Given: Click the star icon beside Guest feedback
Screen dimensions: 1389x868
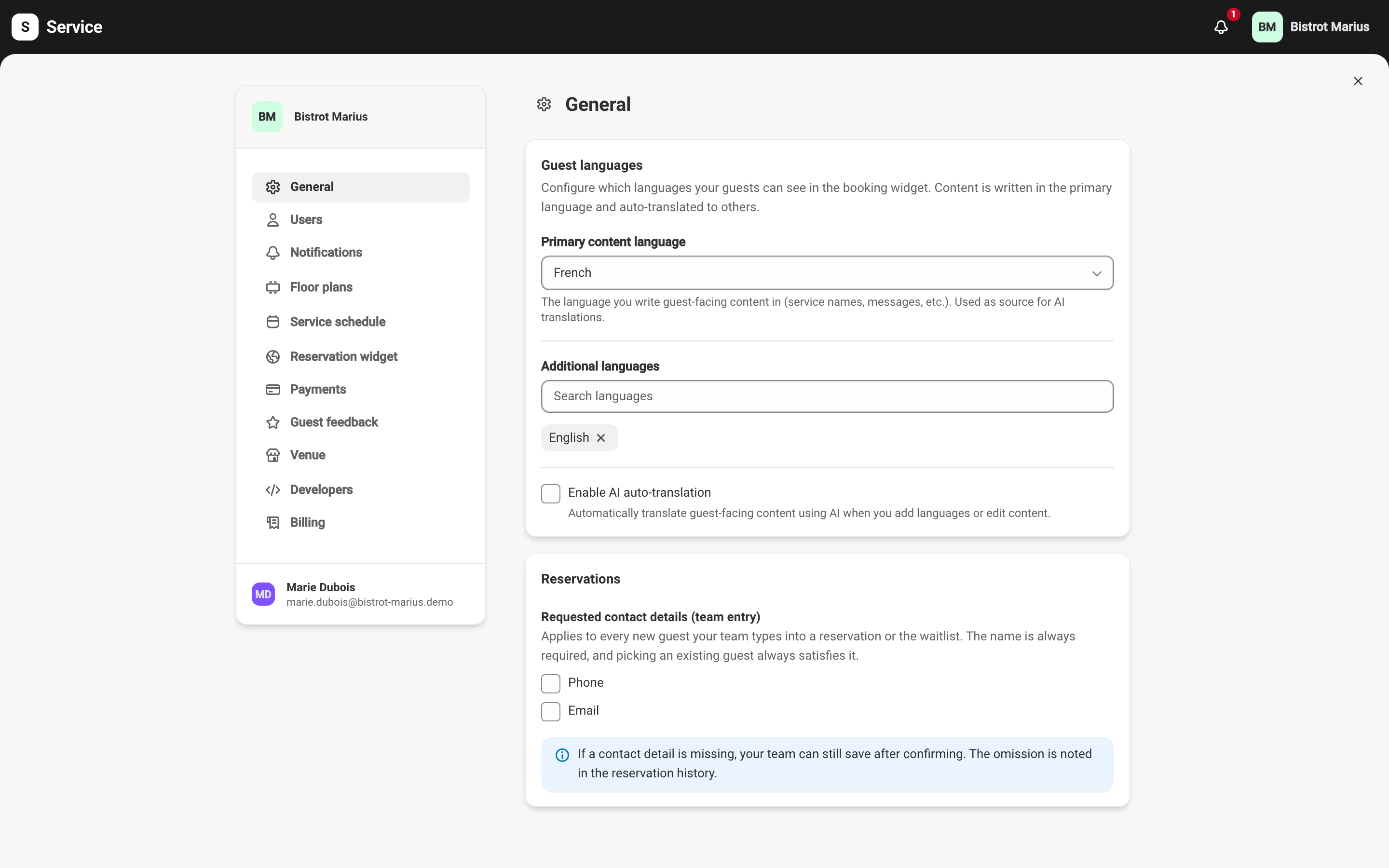Looking at the screenshot, I should (x=272, y=422).
